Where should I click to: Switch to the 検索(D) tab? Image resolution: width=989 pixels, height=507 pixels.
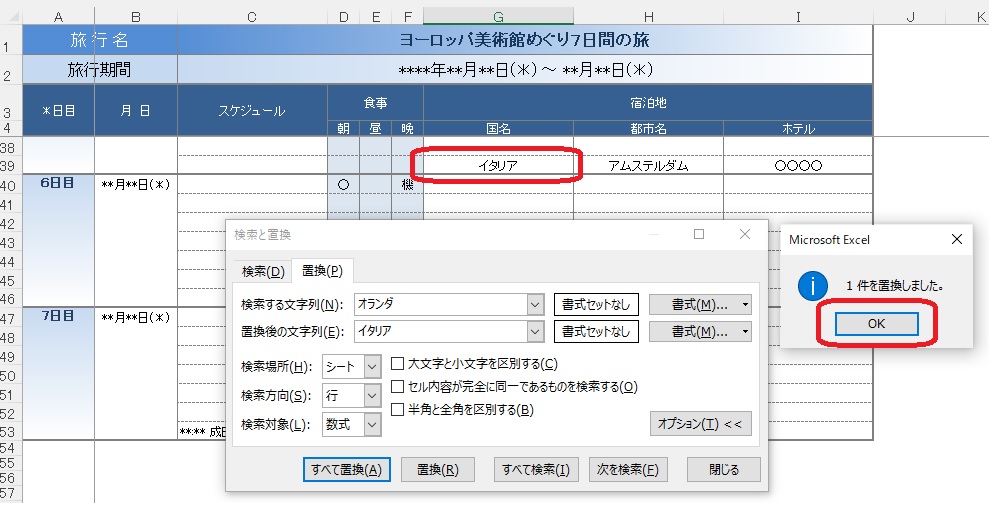[x=263, y=271]
